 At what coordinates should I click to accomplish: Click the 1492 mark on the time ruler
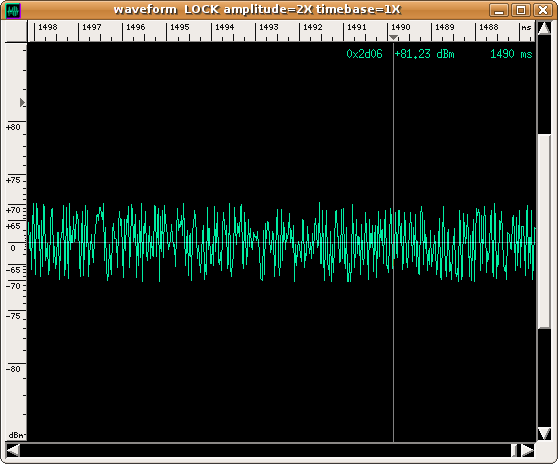click(312, 27)
